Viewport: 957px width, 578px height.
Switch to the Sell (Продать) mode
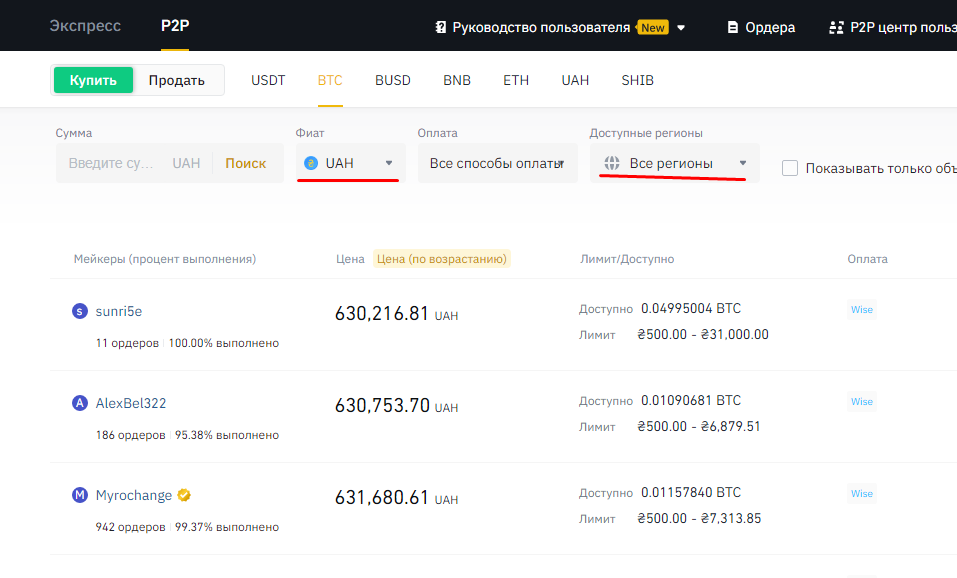[176, 80]
